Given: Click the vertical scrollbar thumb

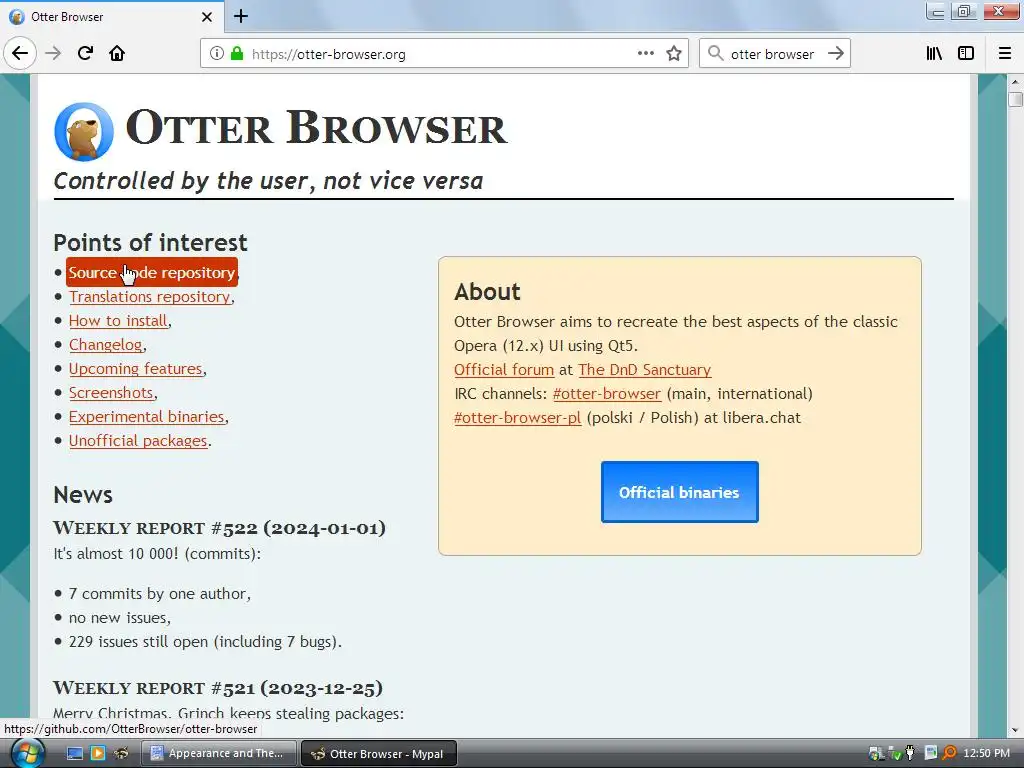Looking at the screenshot, I should click(1015, 99).
